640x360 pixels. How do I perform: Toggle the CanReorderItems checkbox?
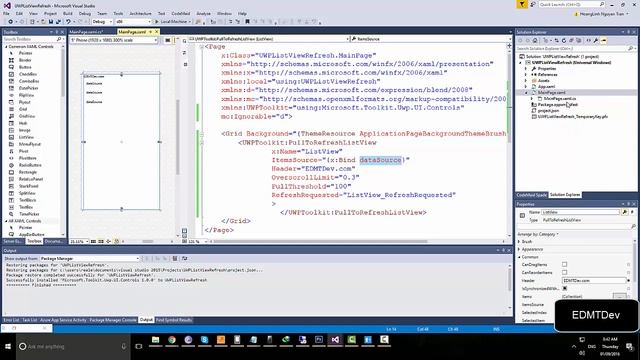coord(564,272)
